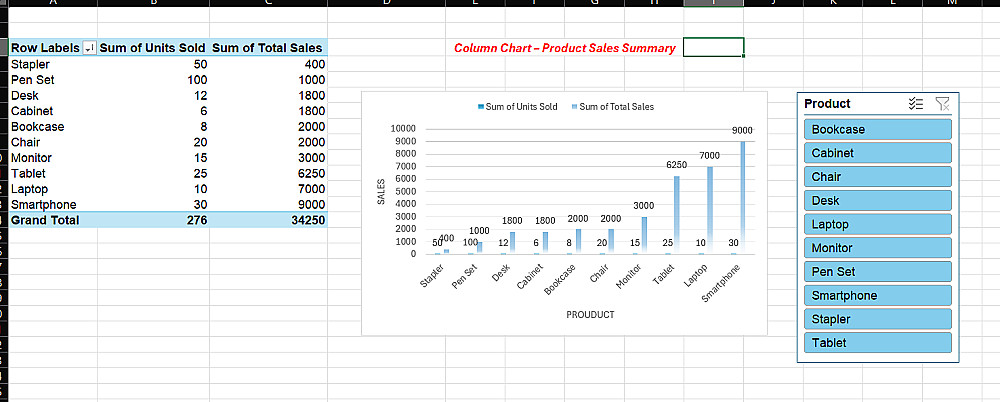This screenshot has height=402, width=1000.
Task: Click the Product slicer header title
Action: pos(827,103)
